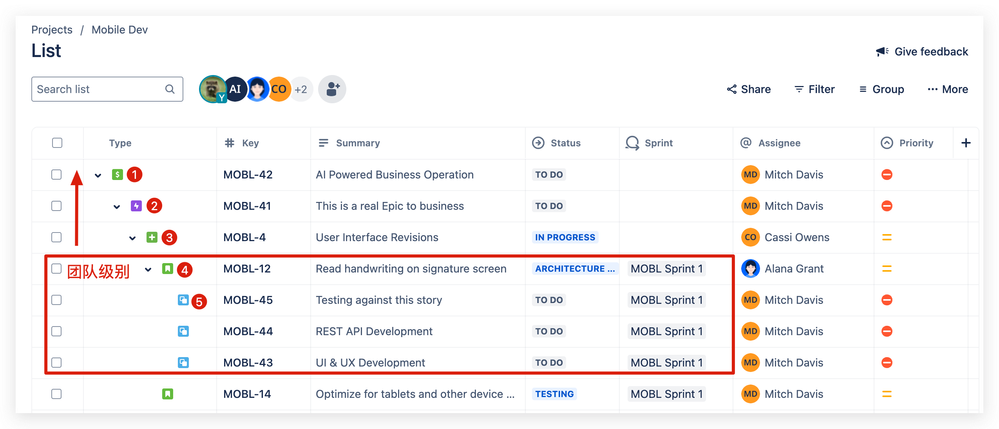The image size is (999, 429).
Task: Click the medium priority icon for MOBL-4
Action: pyautogui.click(x=886, y=237)
